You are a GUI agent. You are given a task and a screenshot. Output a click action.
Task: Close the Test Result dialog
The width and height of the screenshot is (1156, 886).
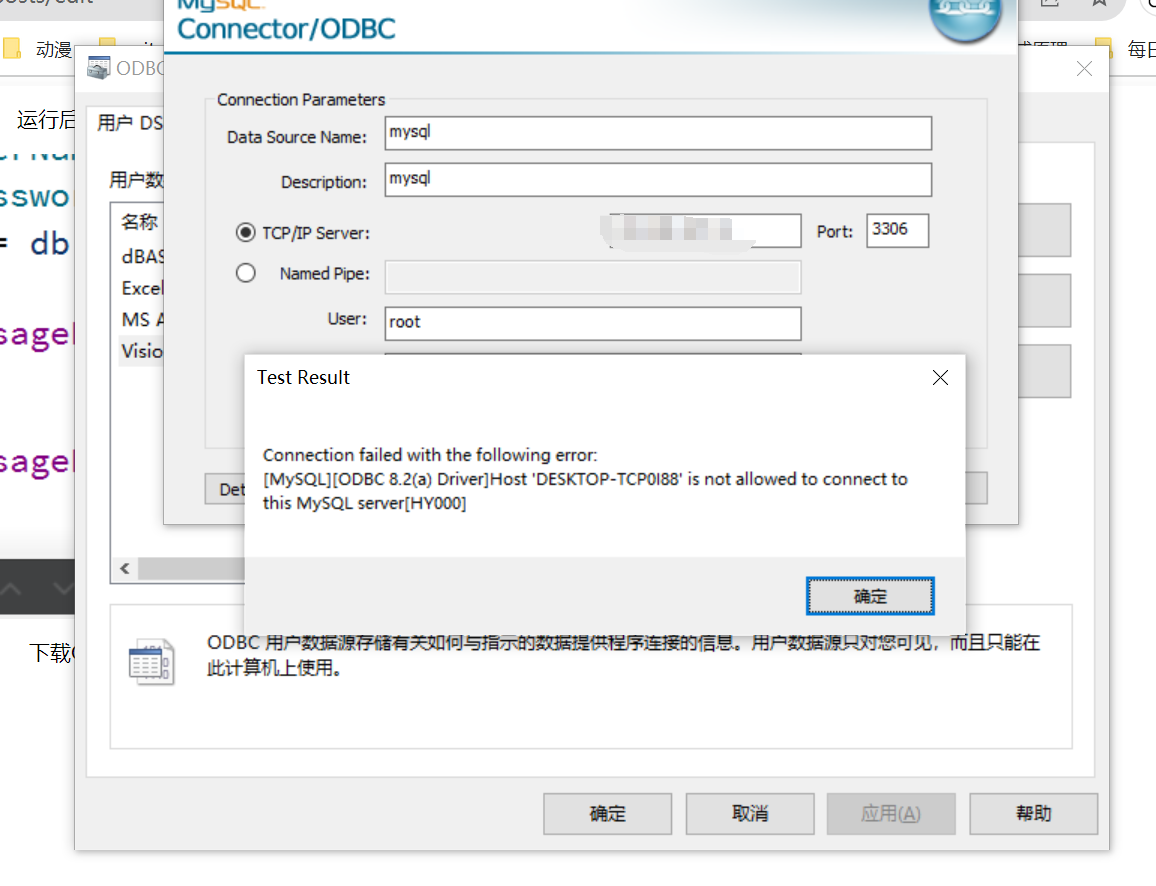point(940,378)
